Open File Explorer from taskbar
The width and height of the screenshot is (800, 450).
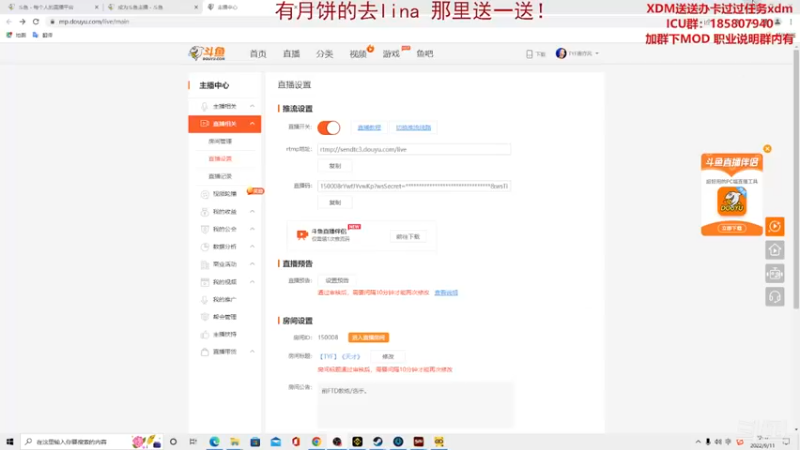235,442
